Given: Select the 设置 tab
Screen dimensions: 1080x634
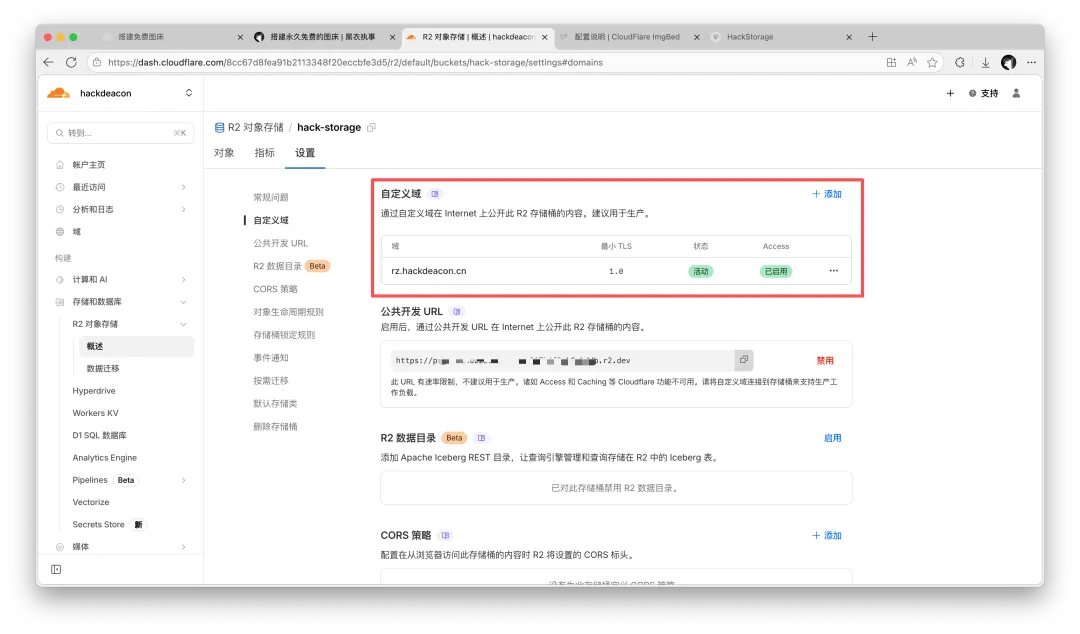Looking at the screenshot, I should 305,153.
